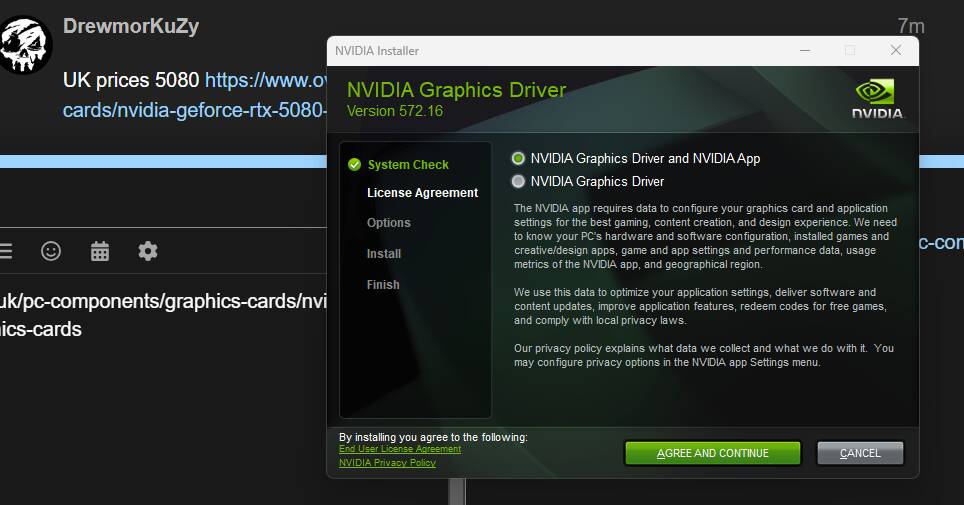Select the Finish step in sidebar
This screenshot has height=505, width=964.
coord(383,285)
